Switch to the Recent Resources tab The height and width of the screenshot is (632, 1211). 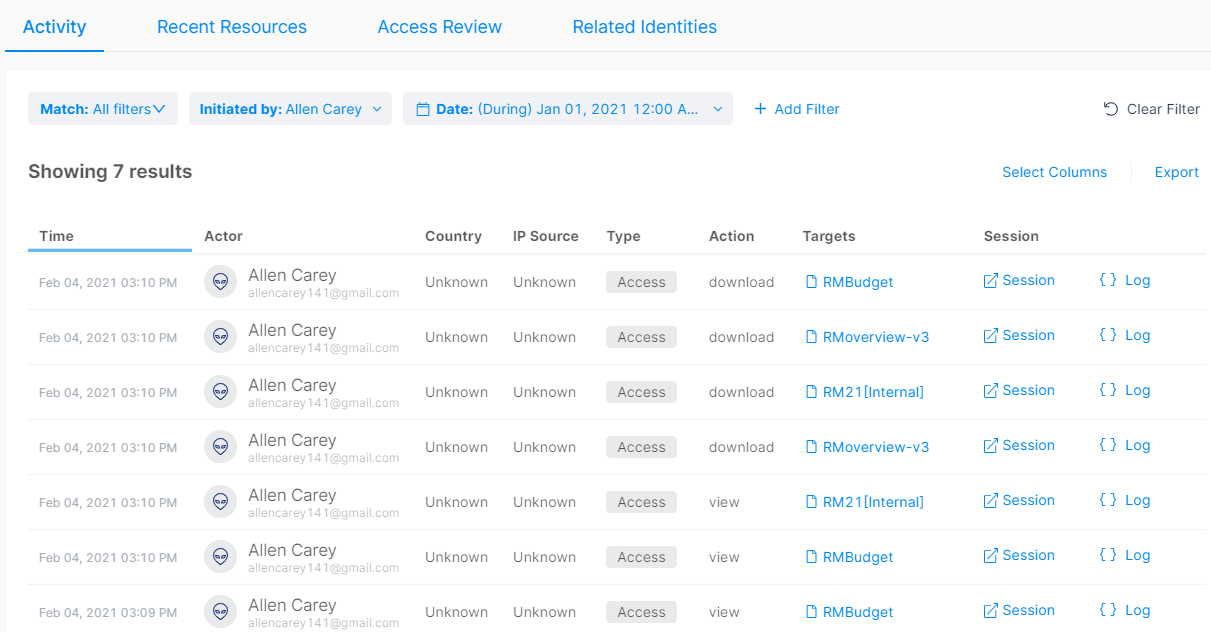point(232,27)
